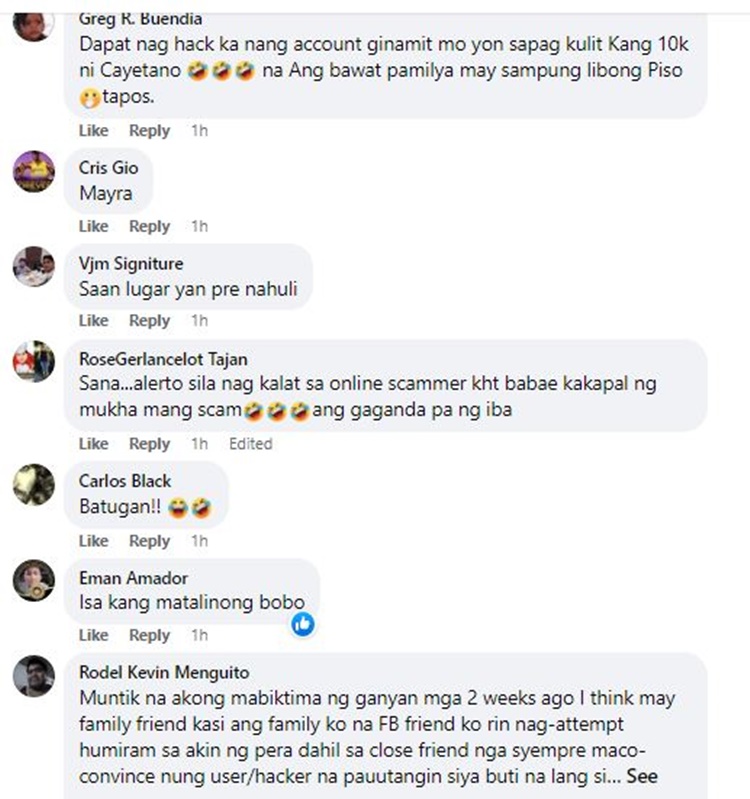Reply to Eman Amador's comment
Viewport: 750px width, 799px height.
(149, 635)
